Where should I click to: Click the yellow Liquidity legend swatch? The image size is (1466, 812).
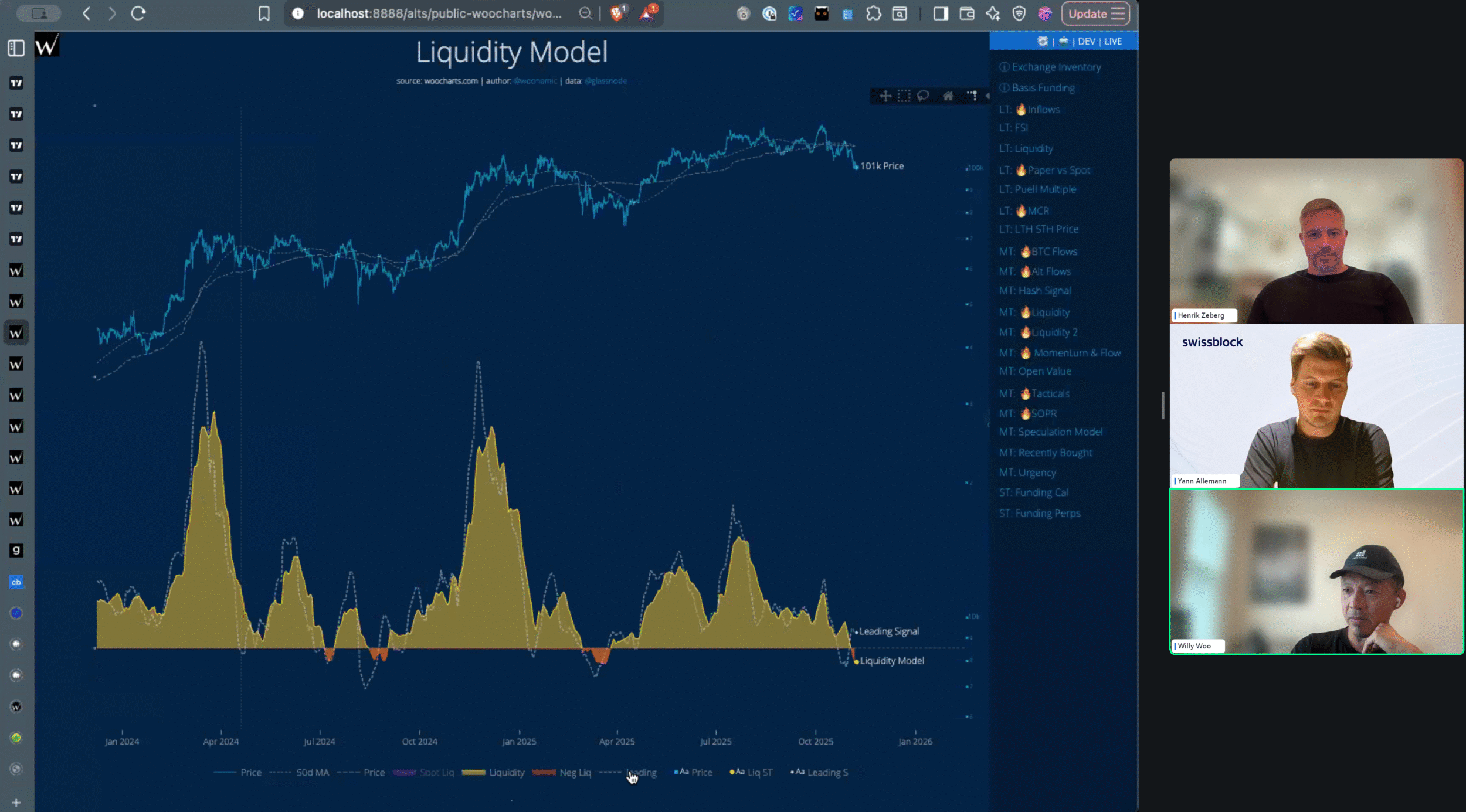click(x=474, y=773)
